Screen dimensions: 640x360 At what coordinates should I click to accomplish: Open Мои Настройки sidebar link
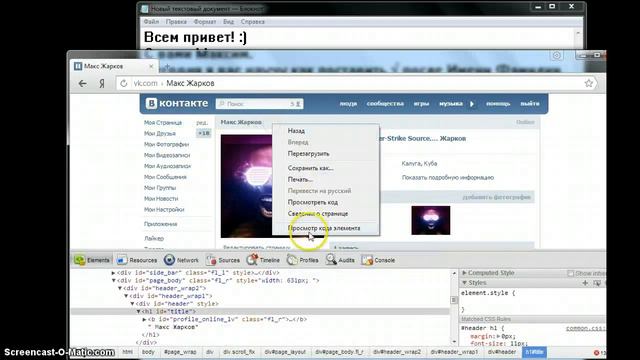[164, 209]
